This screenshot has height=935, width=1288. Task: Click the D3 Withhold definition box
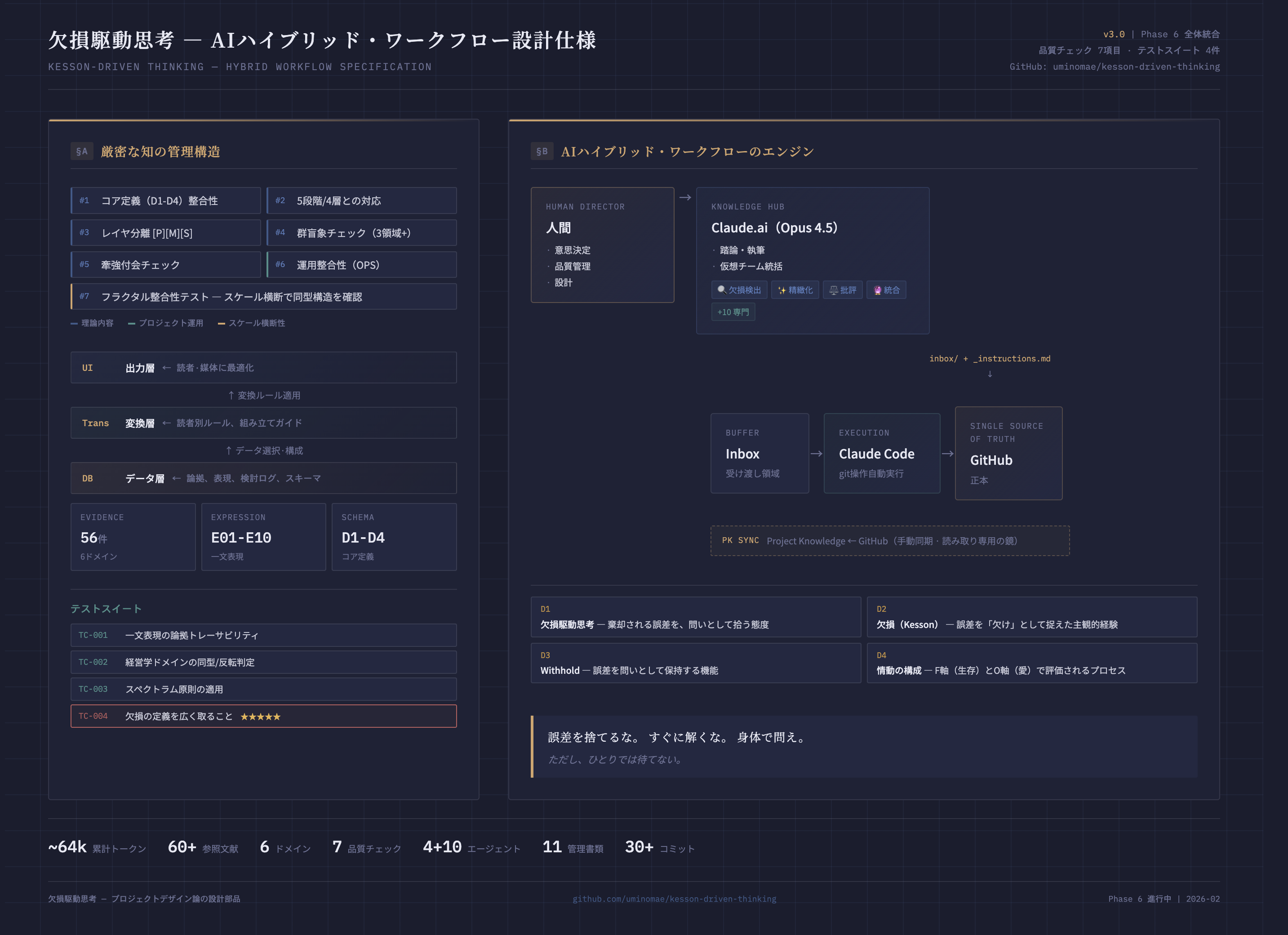click(x=695, y=662)
